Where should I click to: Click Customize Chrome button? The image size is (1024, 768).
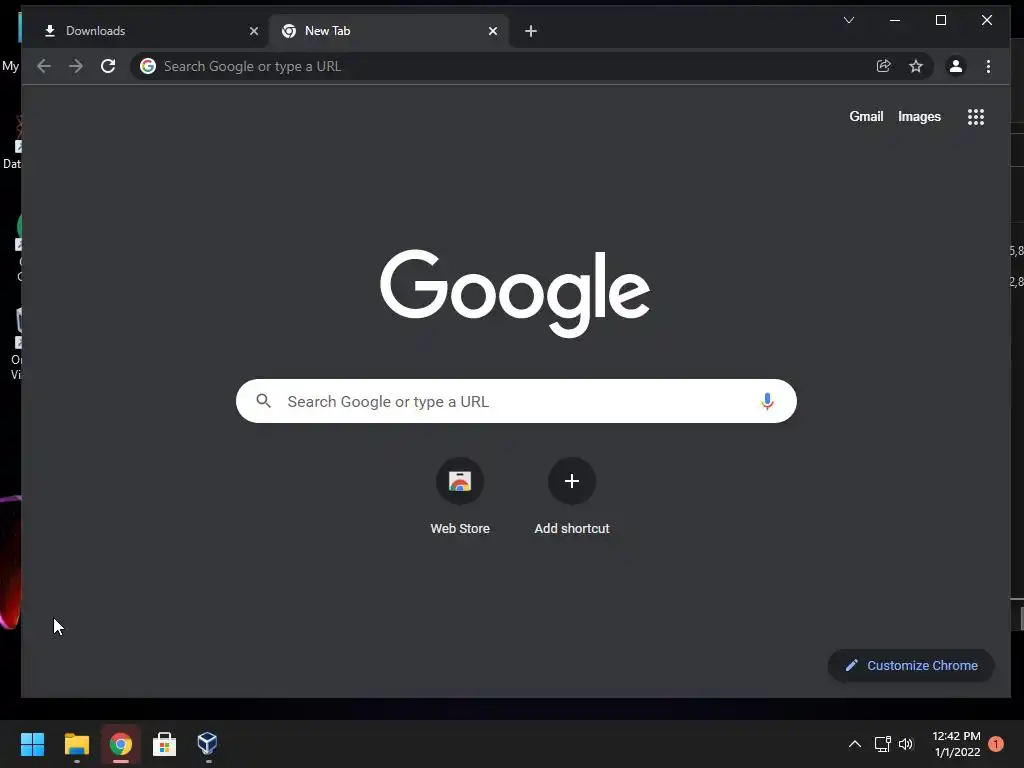911,665
